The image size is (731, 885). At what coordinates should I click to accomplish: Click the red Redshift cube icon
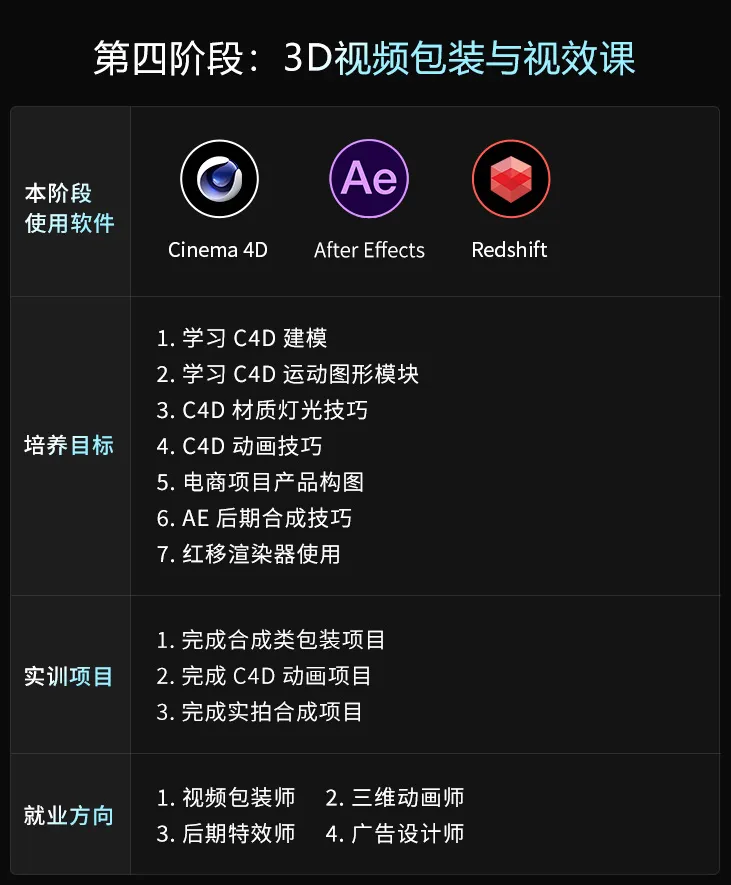pyautogui.click(x=511, y=179)
